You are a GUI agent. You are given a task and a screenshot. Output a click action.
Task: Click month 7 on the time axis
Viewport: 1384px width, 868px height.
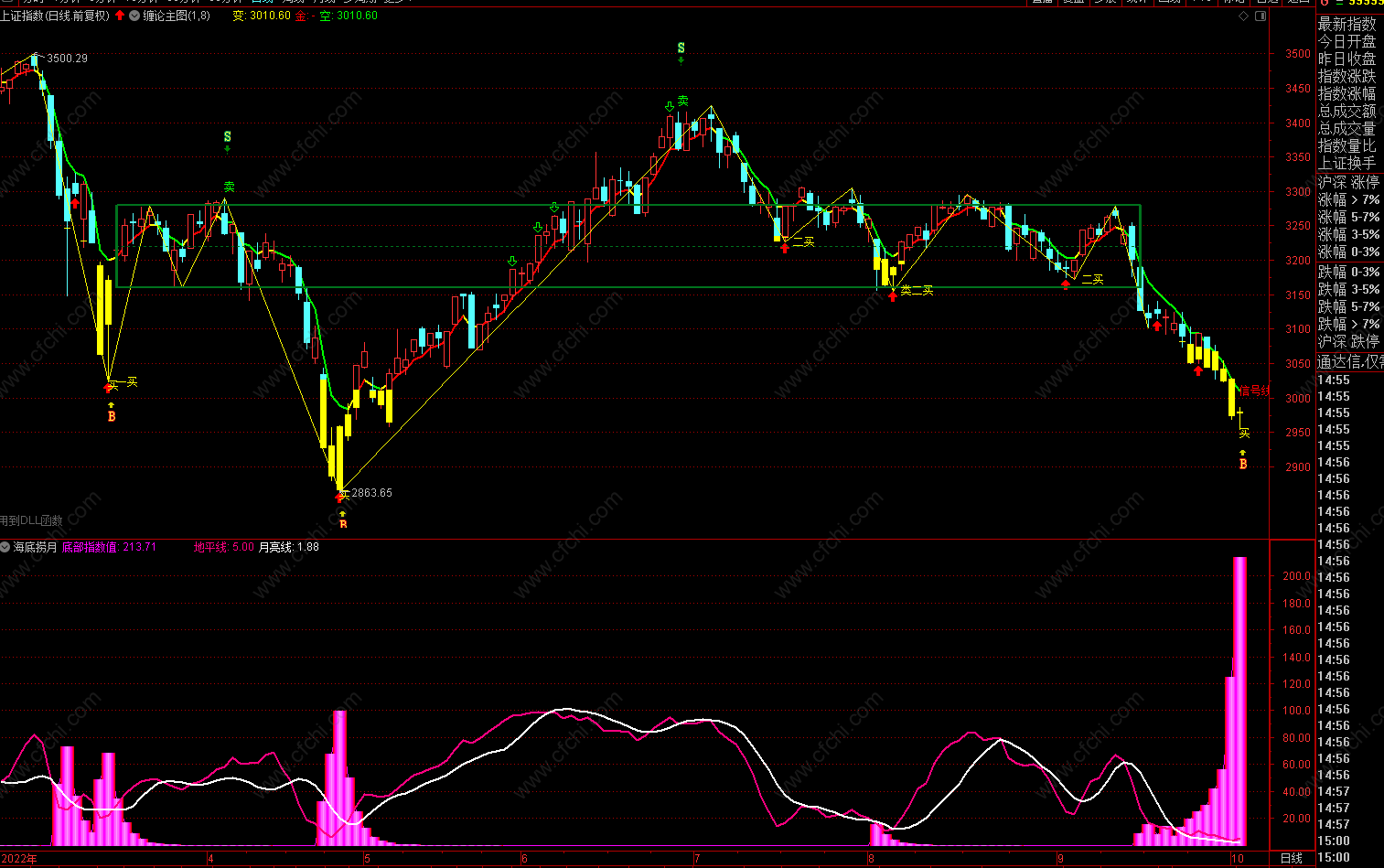click(x=697, y=859)
